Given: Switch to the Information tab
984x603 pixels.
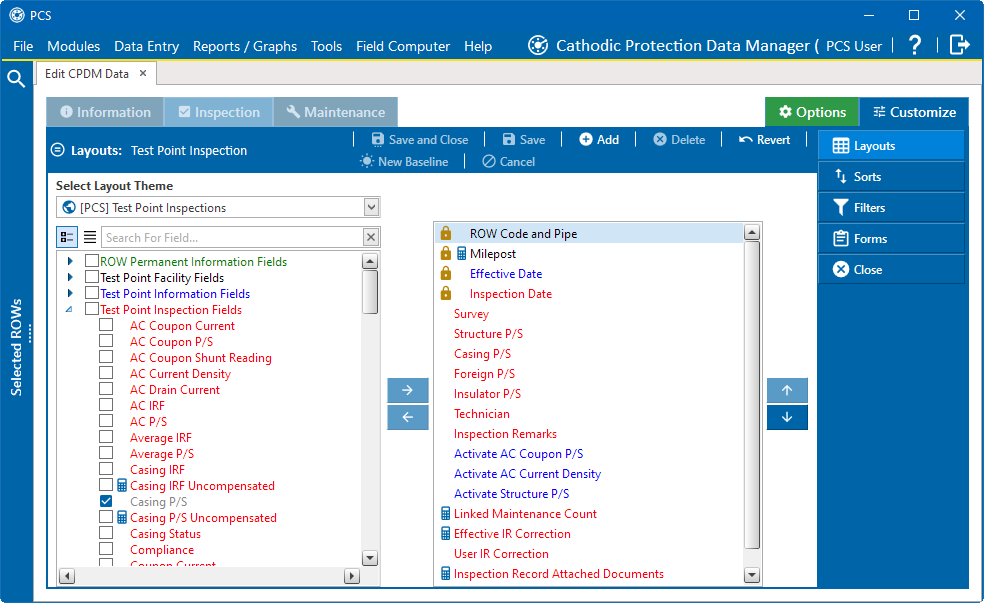Looking at the screenshot, I should click(x=105, y=112).
